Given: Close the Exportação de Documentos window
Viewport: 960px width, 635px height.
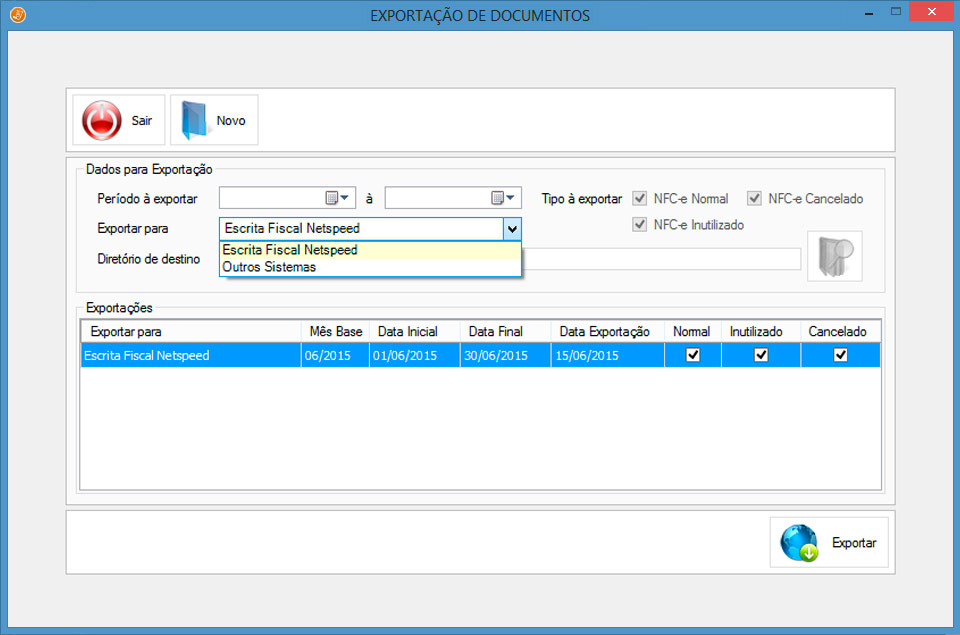Looking at the screenshot, I should [932, 12].
